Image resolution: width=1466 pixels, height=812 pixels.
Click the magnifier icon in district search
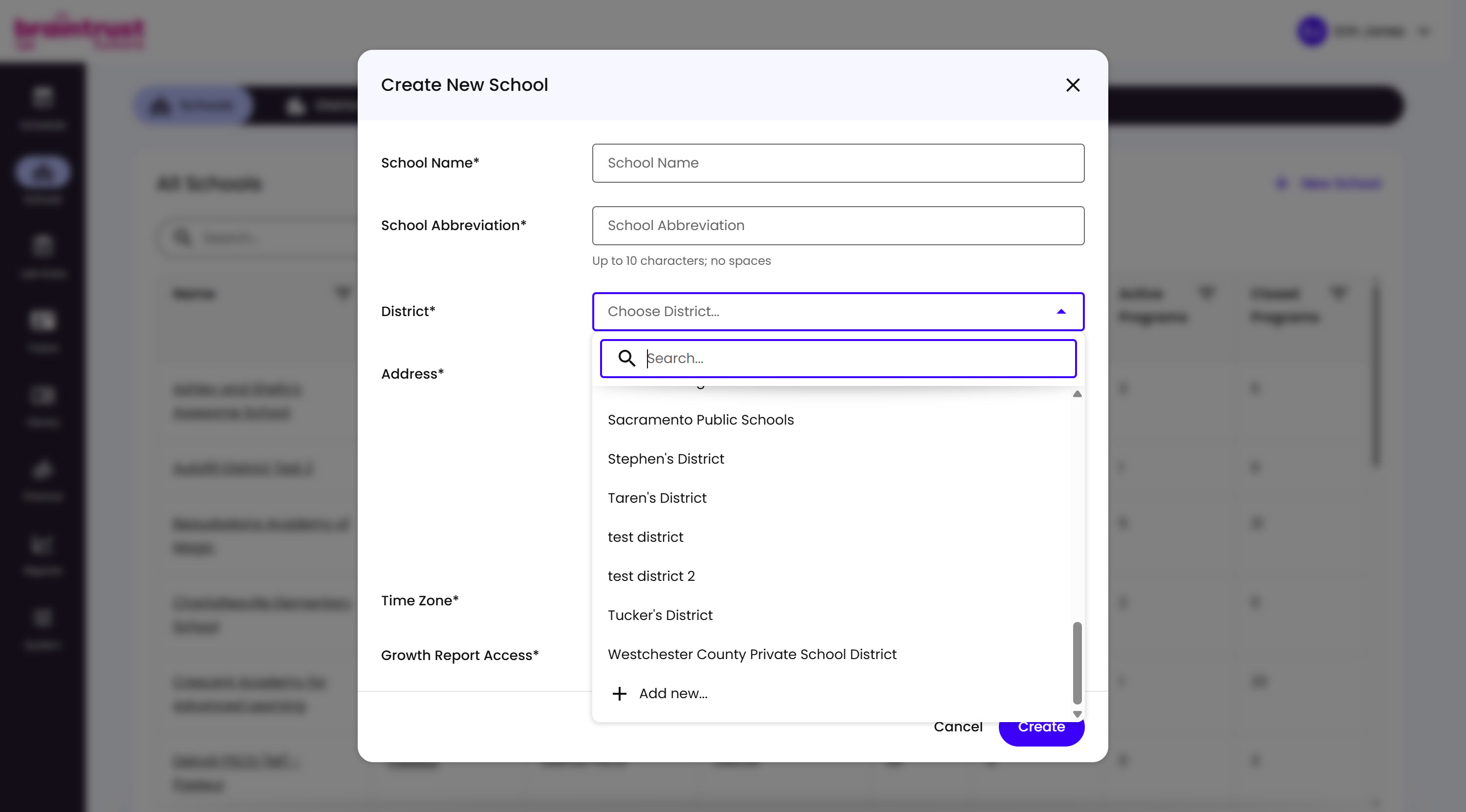pos(626,358)
